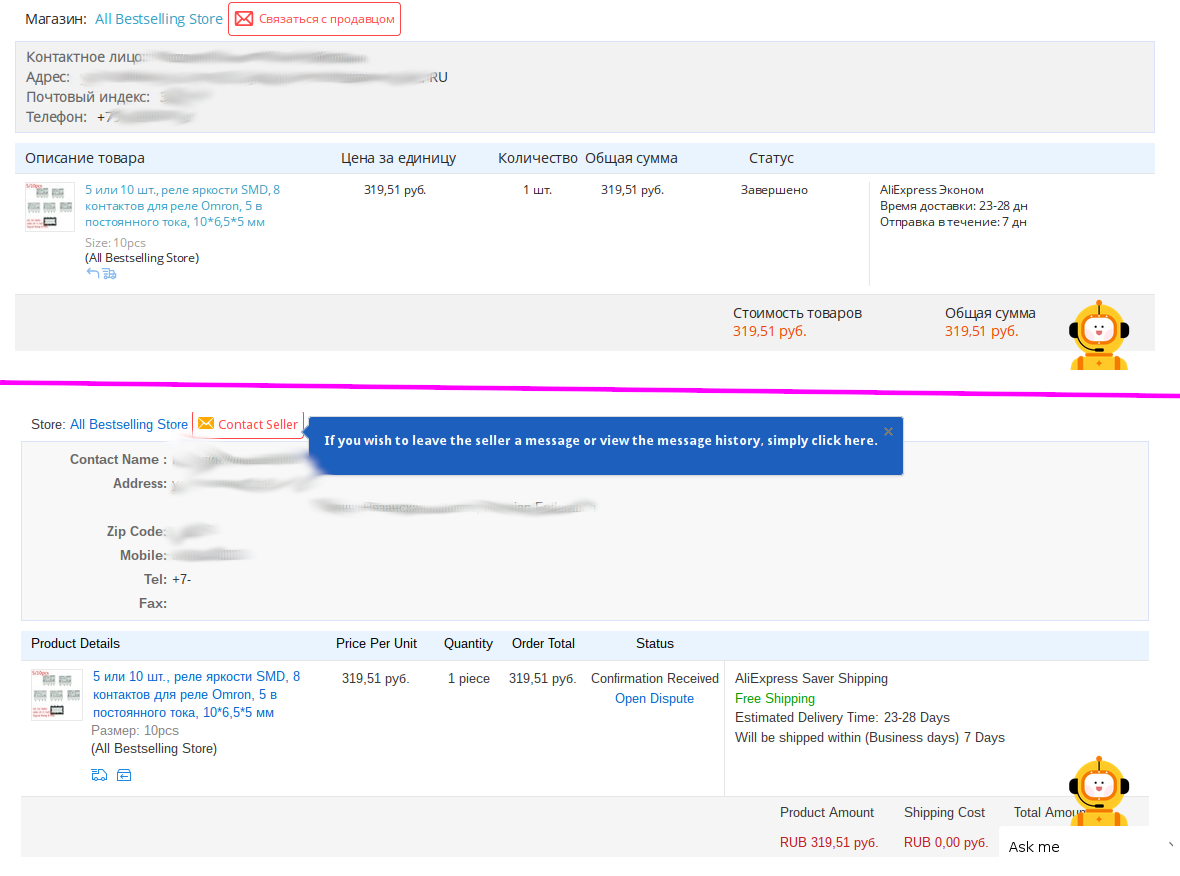Click the Contact Name label
The width and height of the screenshot is (1180, 876).
tap(118, 459)
